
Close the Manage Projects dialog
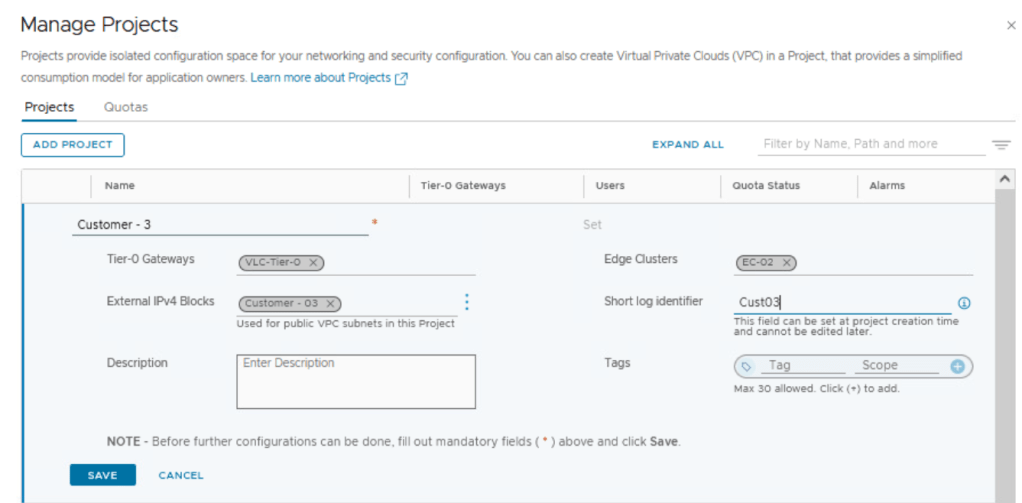point(1010,25)
